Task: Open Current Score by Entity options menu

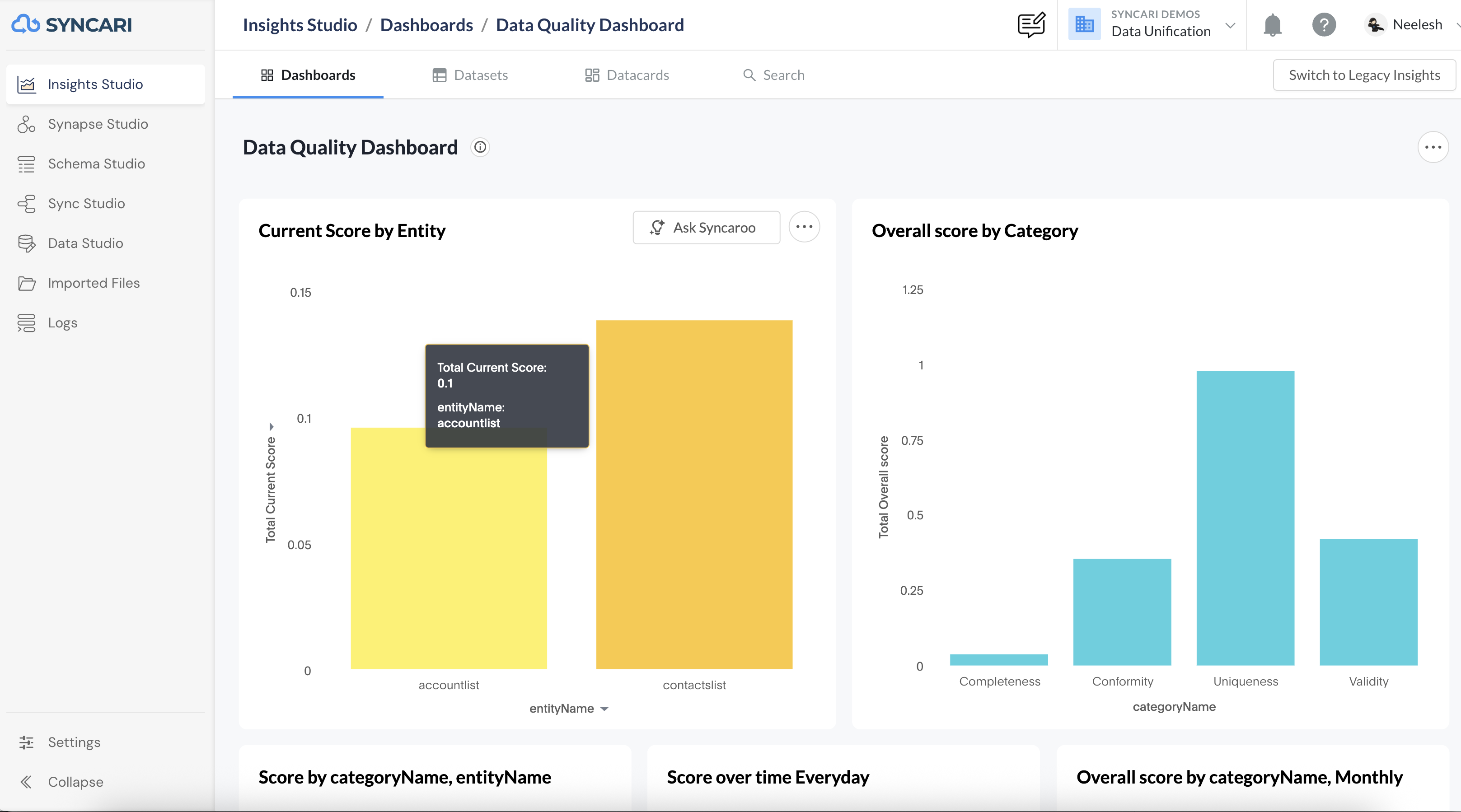Action: coord(804,227)
